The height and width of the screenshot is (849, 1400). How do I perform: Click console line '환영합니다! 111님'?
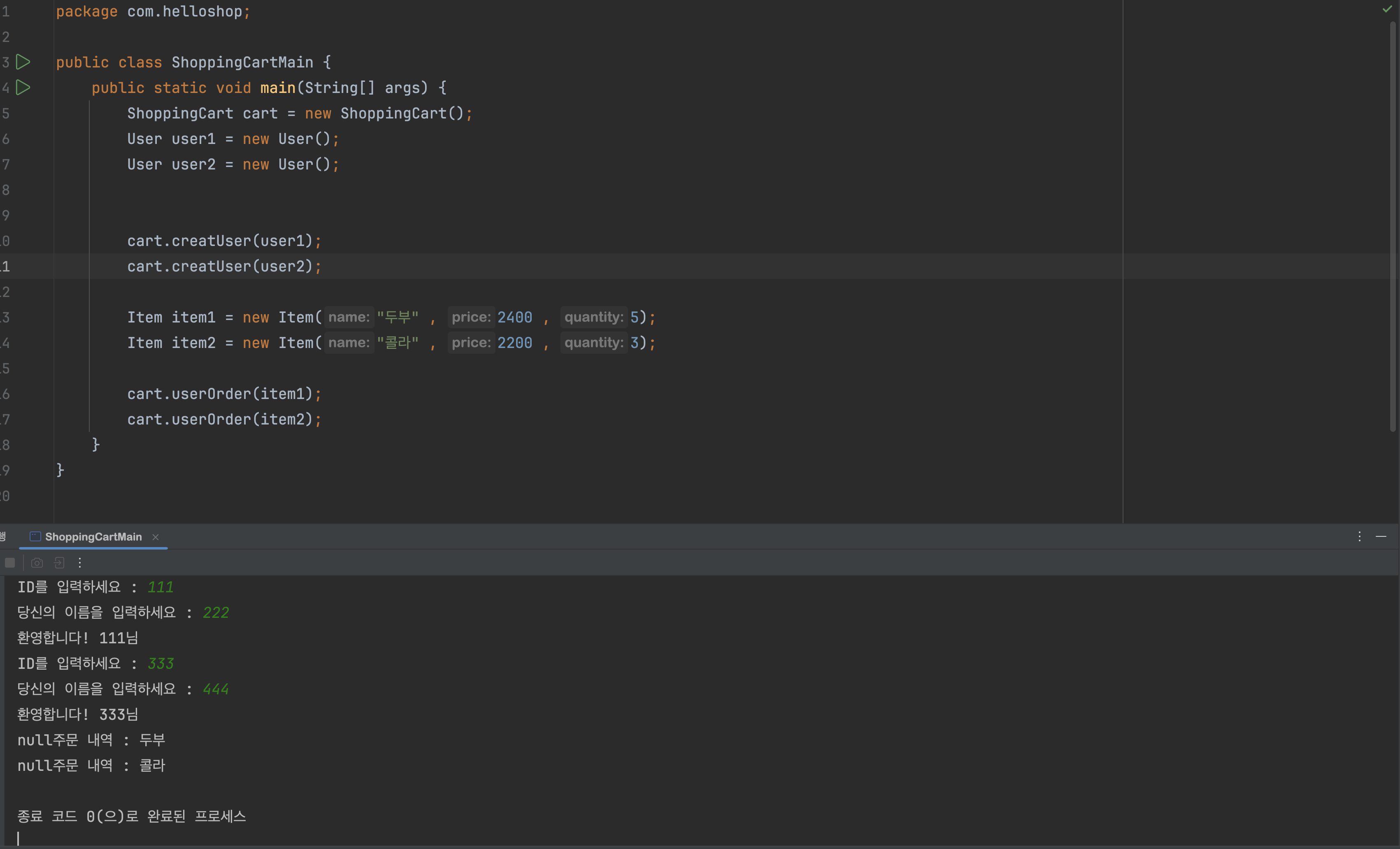coord(78,638)
